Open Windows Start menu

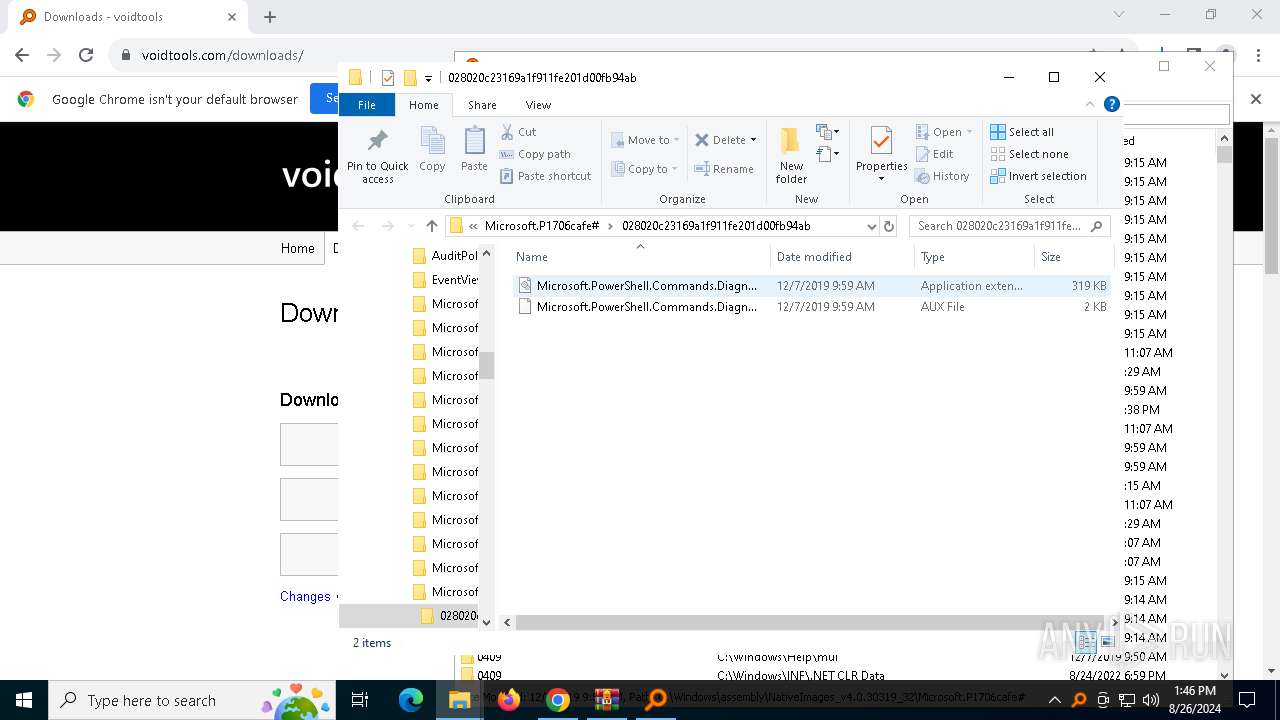(x=24, y=700)
